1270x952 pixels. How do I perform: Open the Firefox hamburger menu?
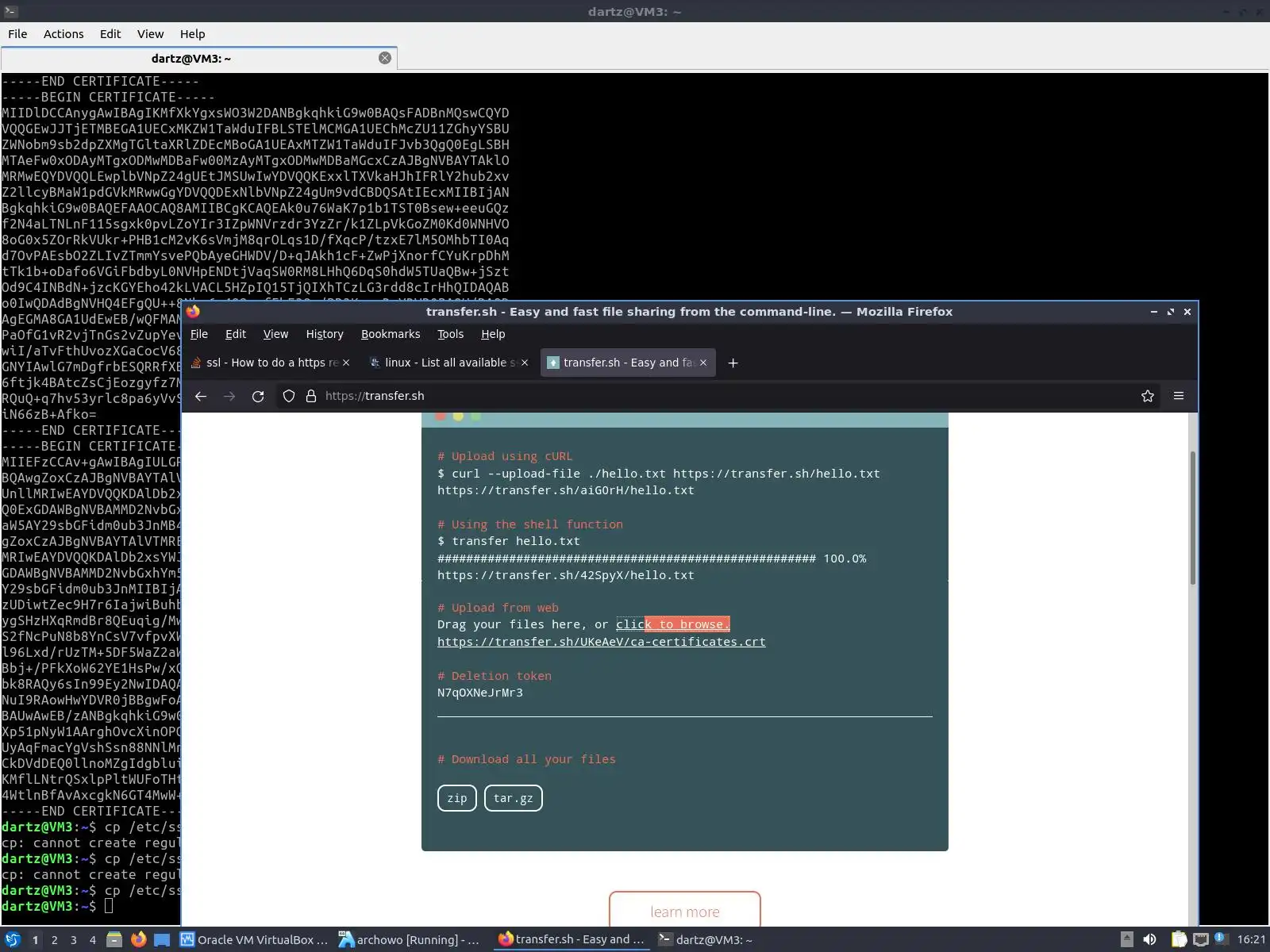1179,396
